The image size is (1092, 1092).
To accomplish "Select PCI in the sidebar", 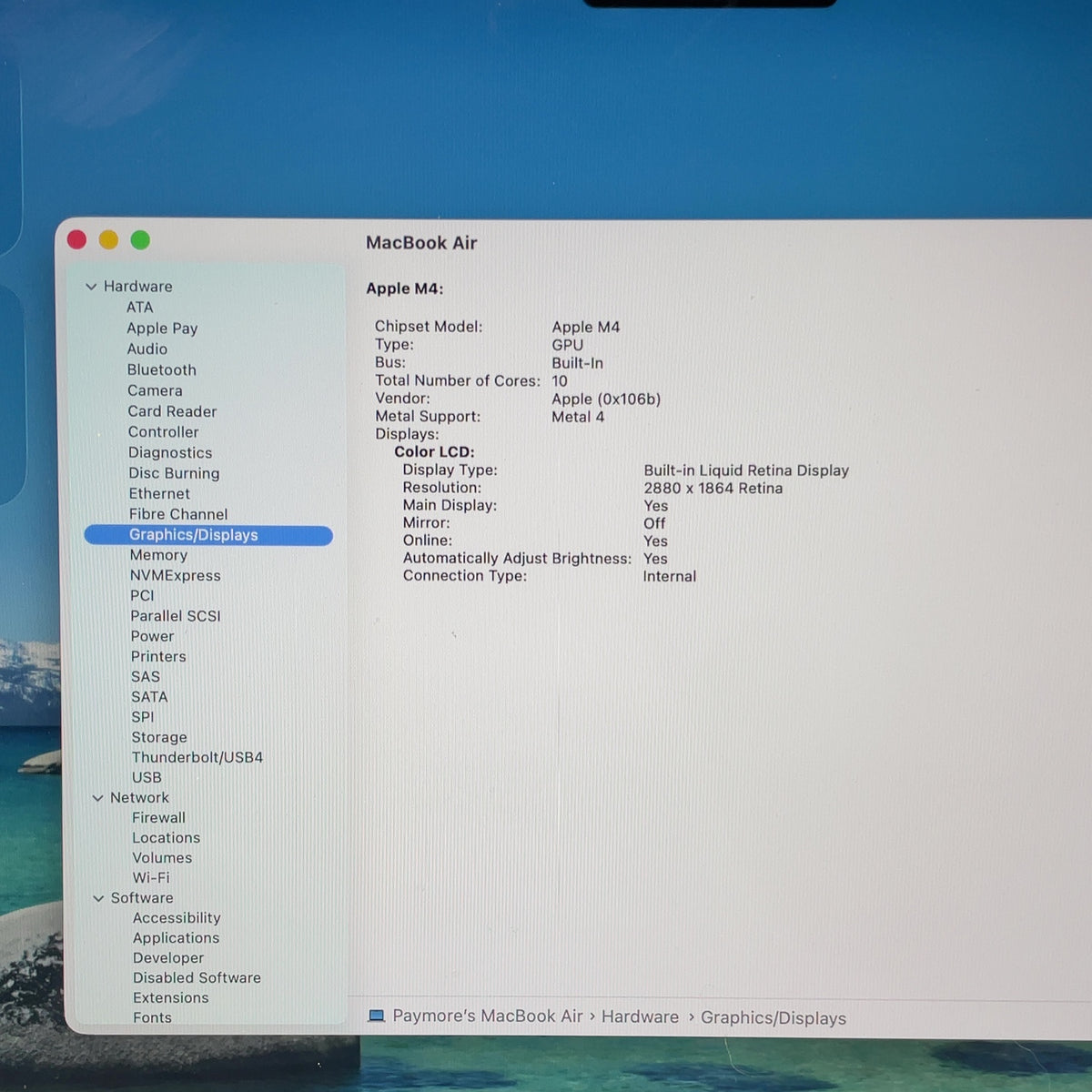I will tap(142, 596).
